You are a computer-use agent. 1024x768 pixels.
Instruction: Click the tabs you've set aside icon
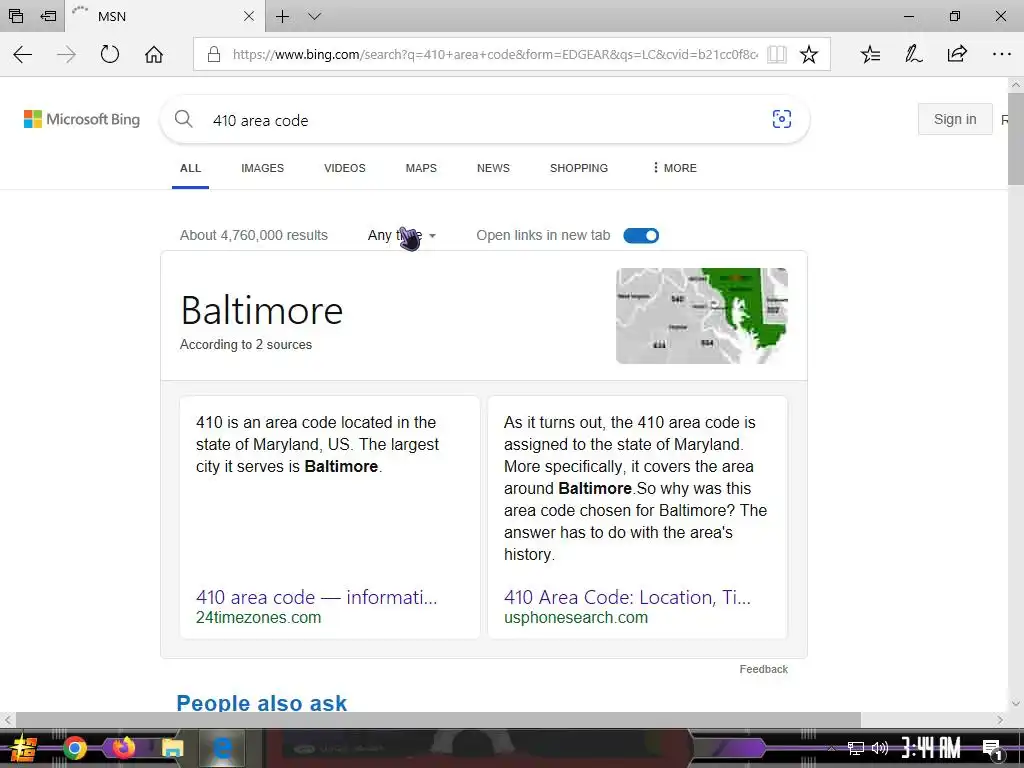(x=16, y=16)
